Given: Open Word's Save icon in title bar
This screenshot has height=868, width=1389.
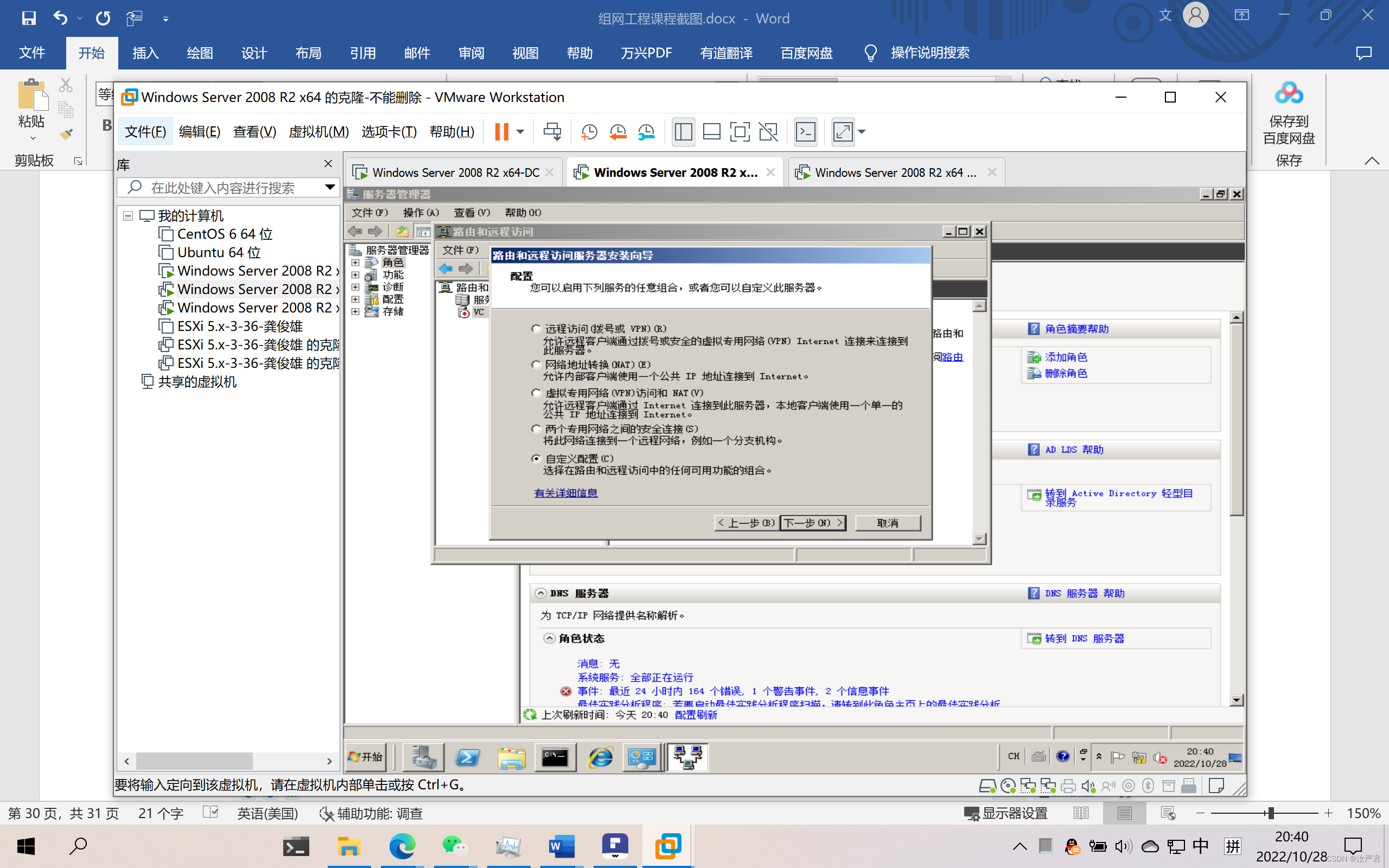Looking at the screenshot, I should pos(28,18).
